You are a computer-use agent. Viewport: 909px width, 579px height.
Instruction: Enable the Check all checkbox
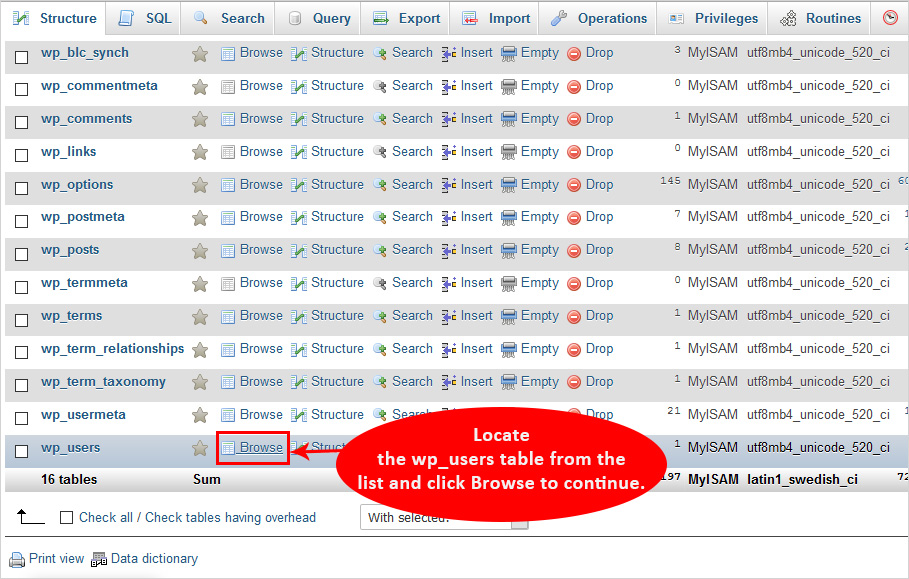pos(67,518)
